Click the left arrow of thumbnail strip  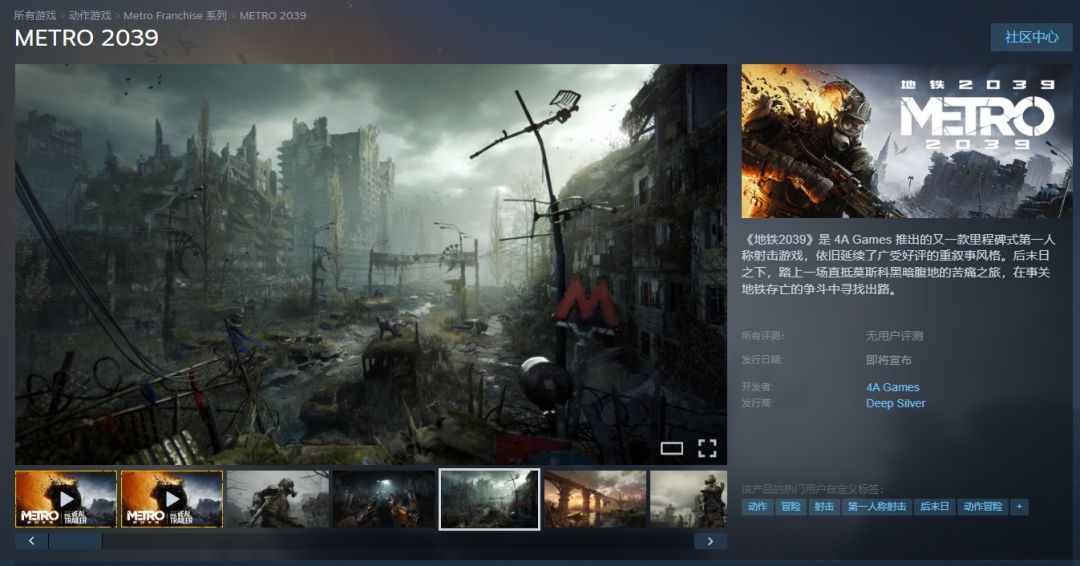click(x=32, y=541)
